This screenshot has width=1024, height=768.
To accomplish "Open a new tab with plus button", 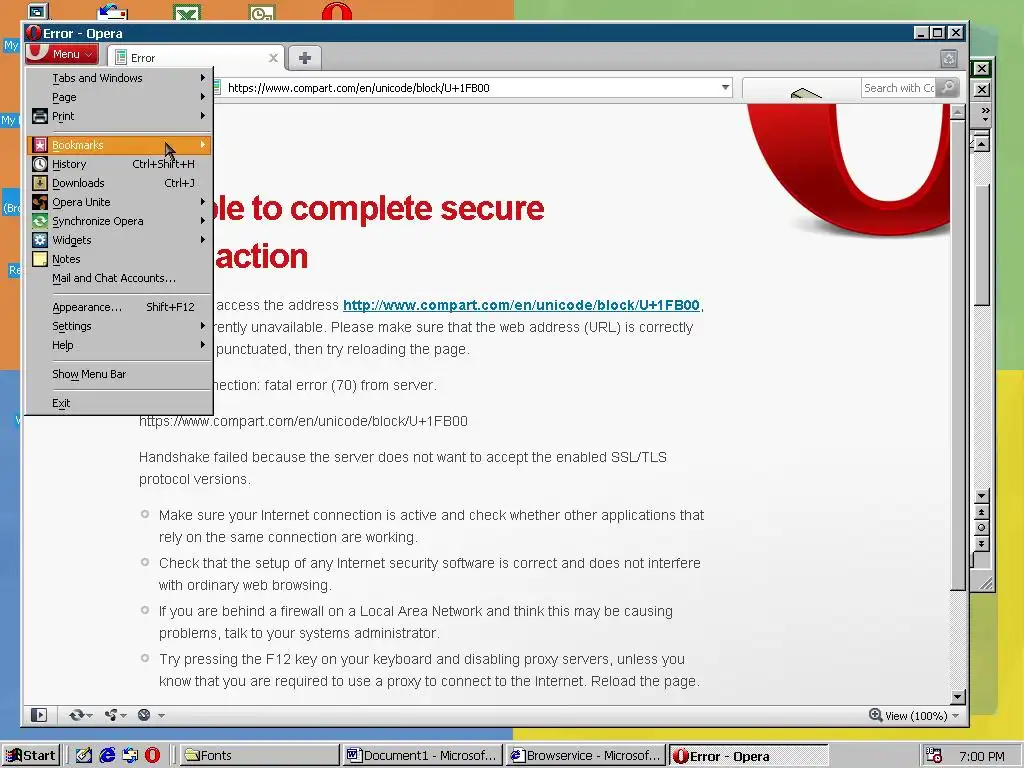I will [x=304, y=58].
